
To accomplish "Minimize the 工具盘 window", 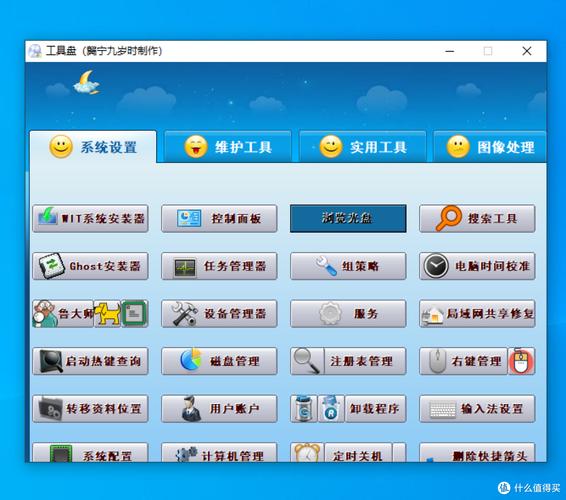I will 450,51.
